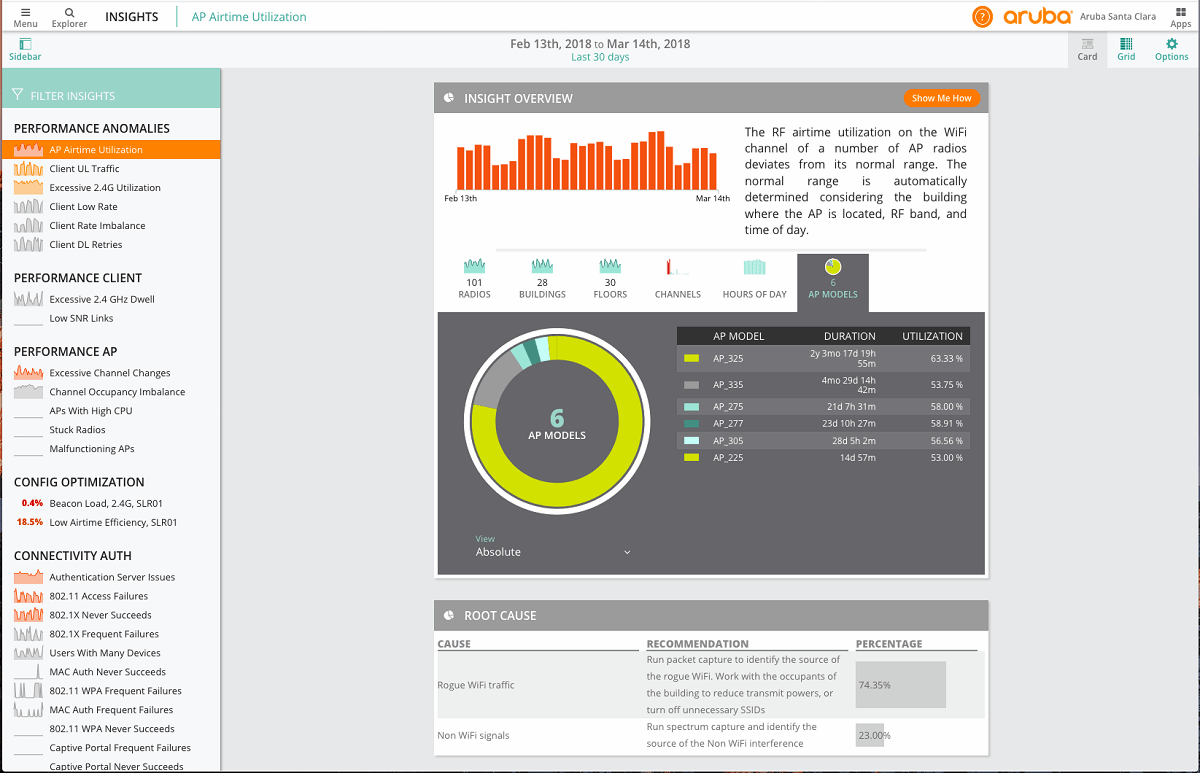Click the AP_325 color swatch
This screenshot has height=773, width=1200.
691,358
